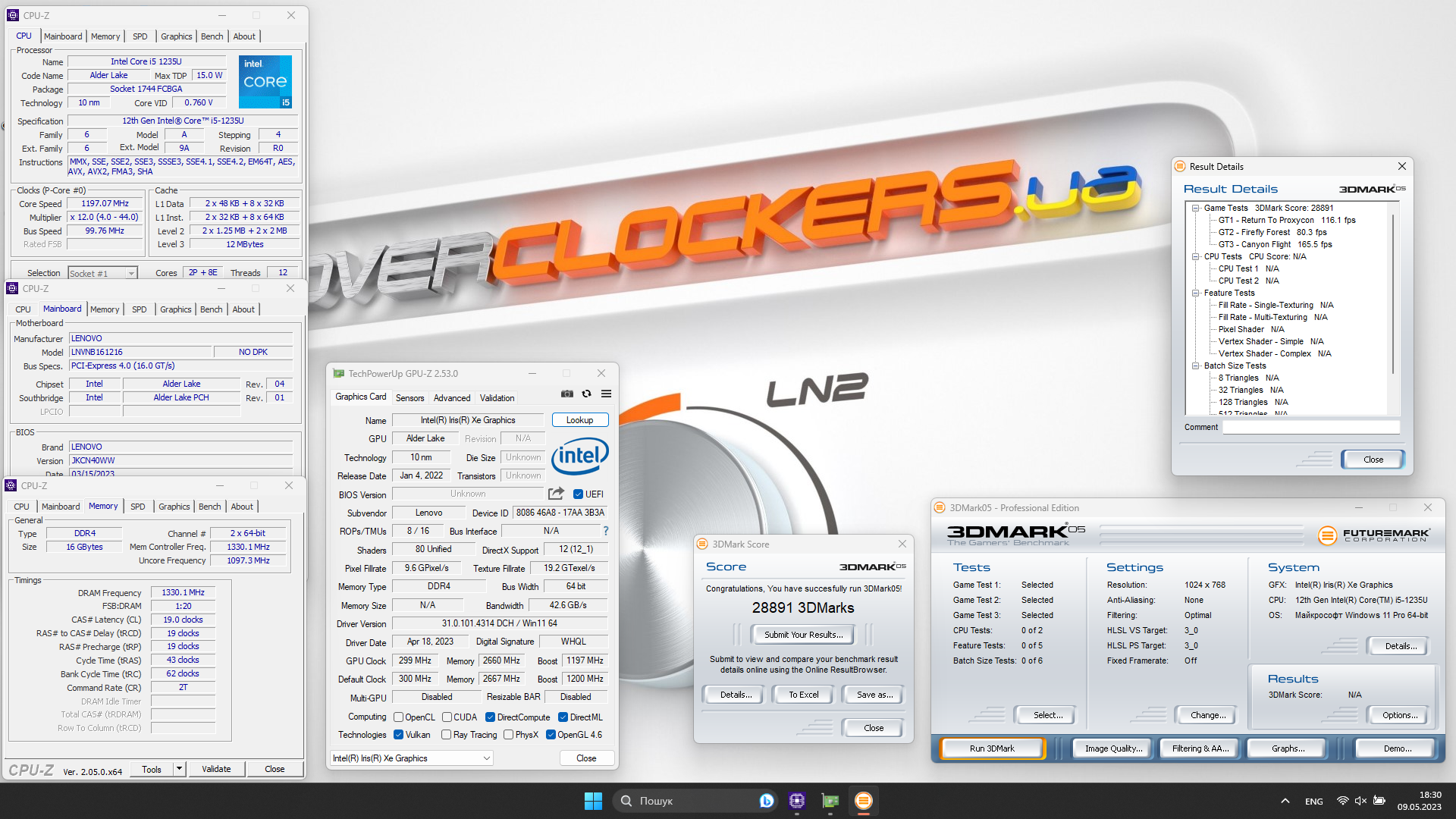Image resolution: width=1456 pixels, height=819 pixels.
Task: Toggle the OpenCL checkbox
Action: tap(398, 717)
